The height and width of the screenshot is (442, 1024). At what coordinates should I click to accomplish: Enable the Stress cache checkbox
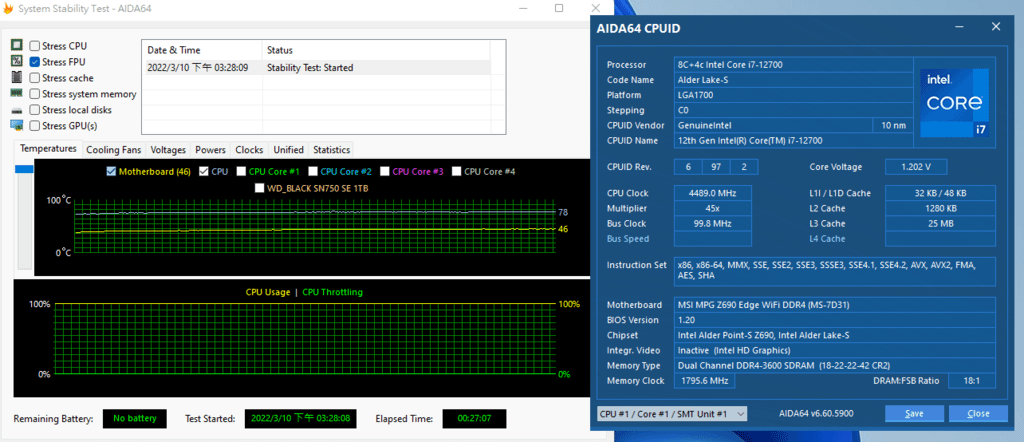(x=35, y=78)
